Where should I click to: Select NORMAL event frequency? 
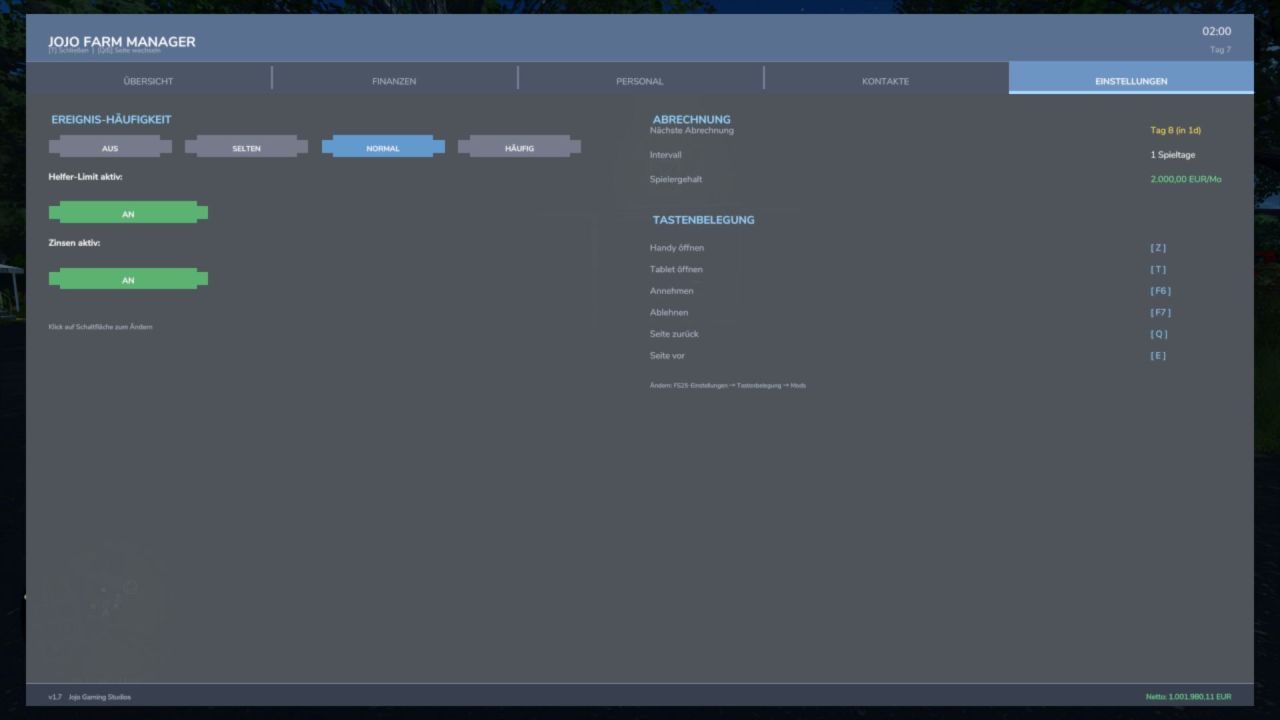383,148
